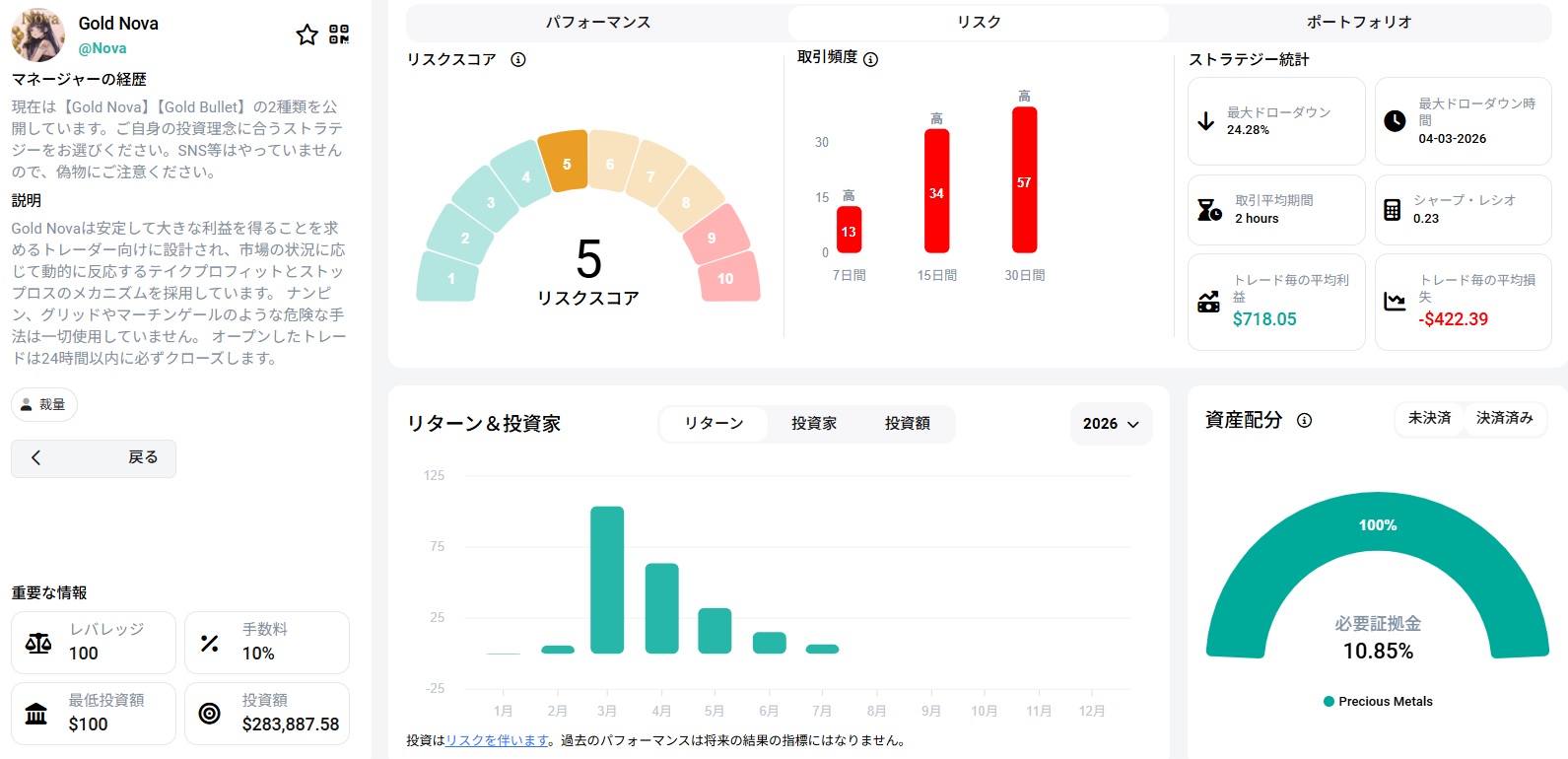Switch chart to 投資家
1568x759 pixels.
pos(814,423)
